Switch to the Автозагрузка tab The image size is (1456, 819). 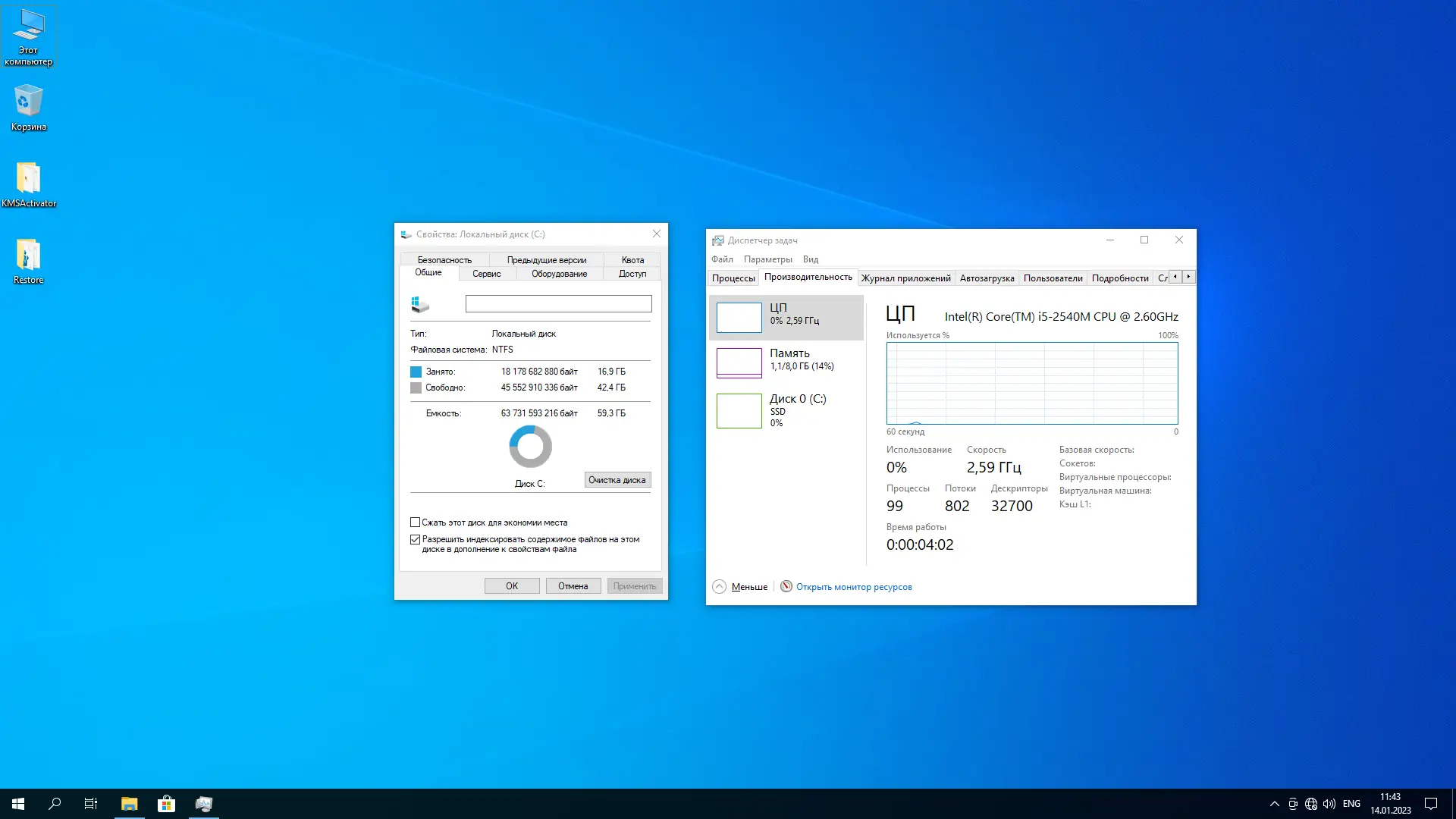(987, 278)
